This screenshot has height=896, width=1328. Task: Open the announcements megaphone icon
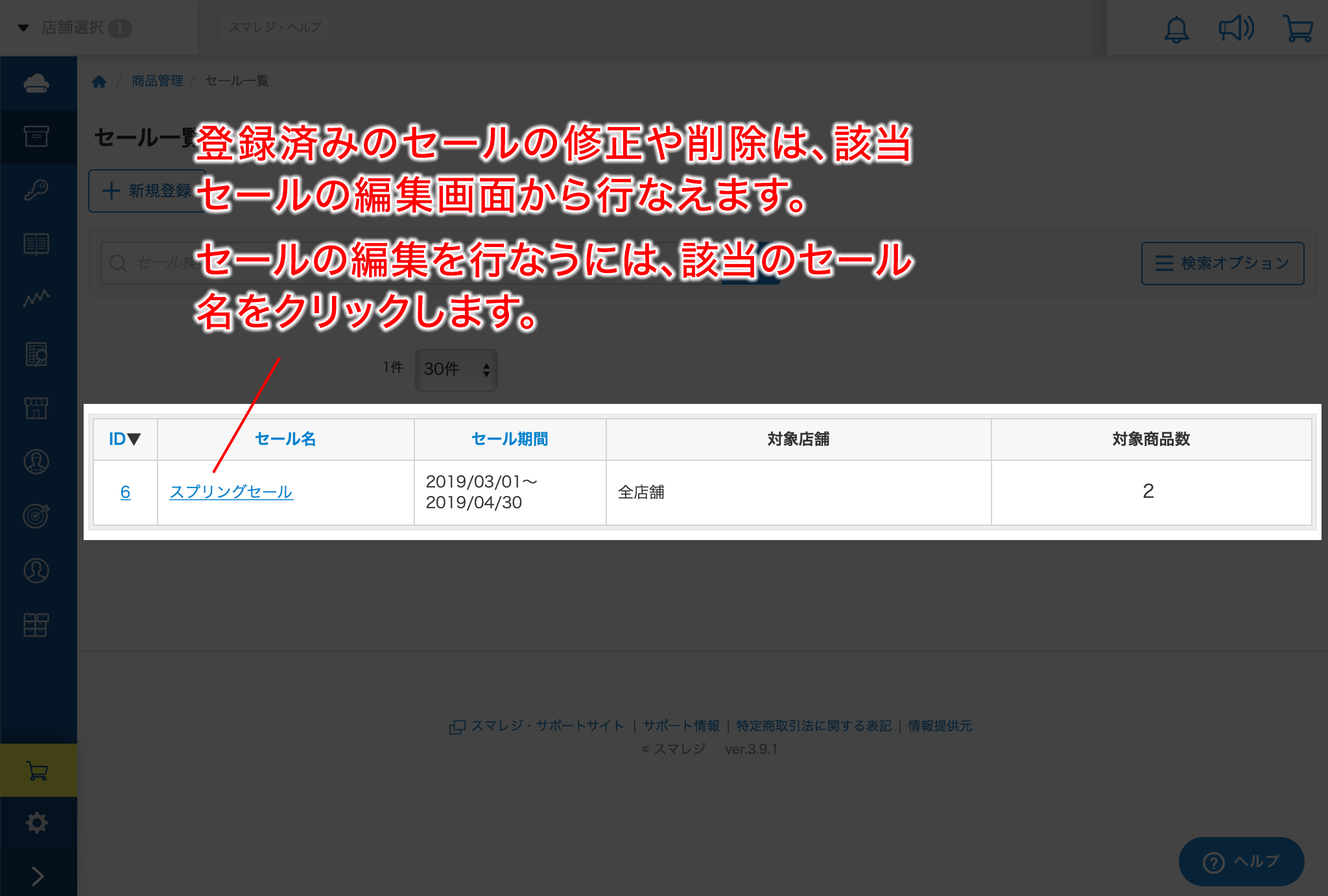1236,29
